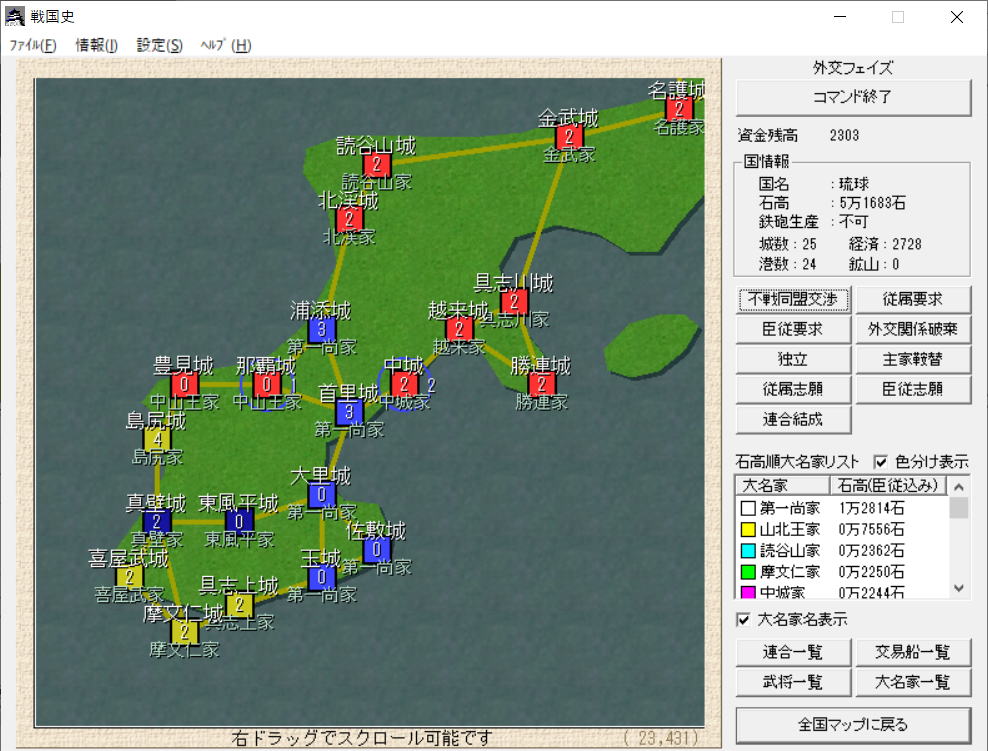Select the 島尻城 yellow castle marker
Screen dimensions: 988x751
click(156, 439)
